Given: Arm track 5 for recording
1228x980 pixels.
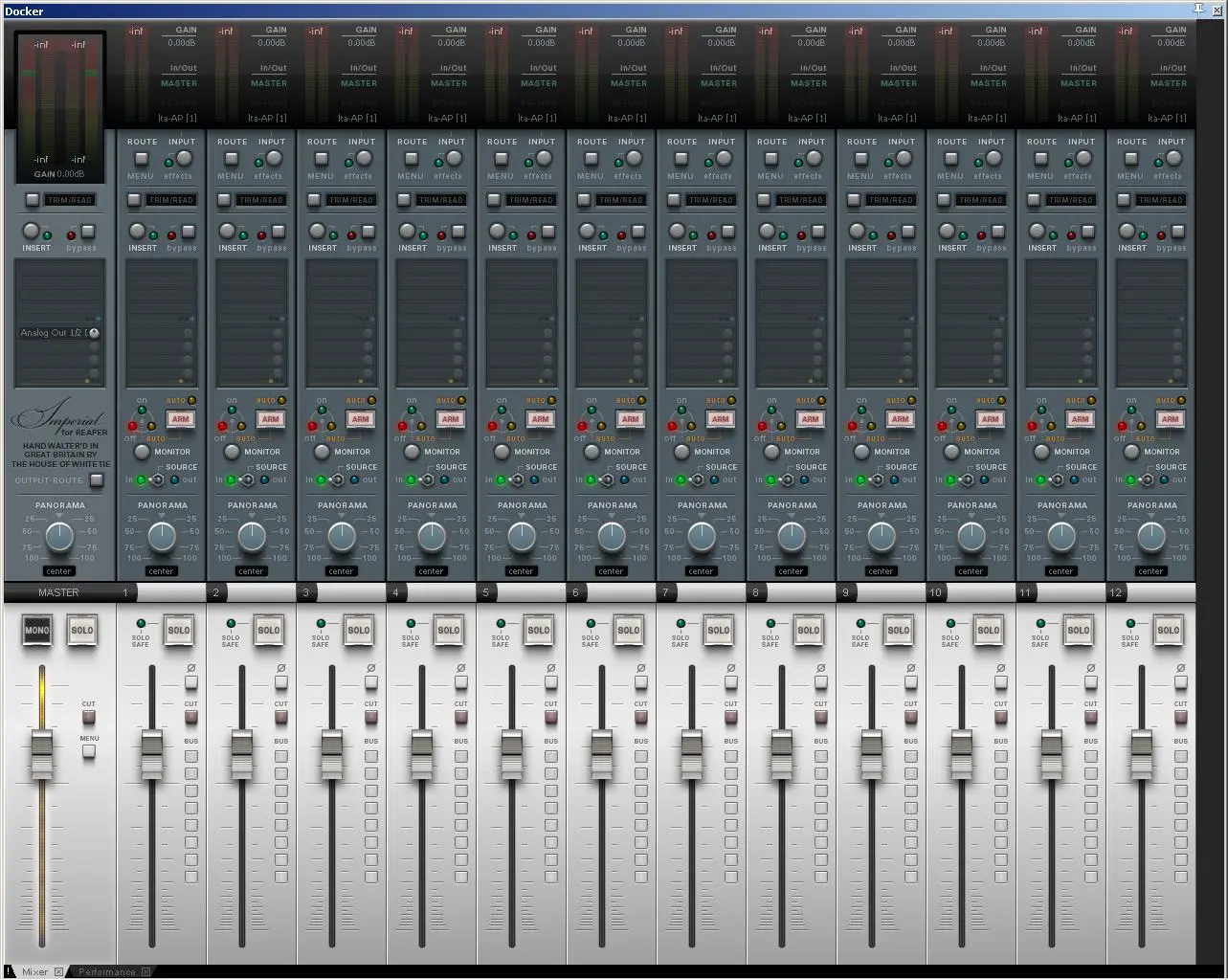Looking at the screenshot, I should click(x=540, y=419).
